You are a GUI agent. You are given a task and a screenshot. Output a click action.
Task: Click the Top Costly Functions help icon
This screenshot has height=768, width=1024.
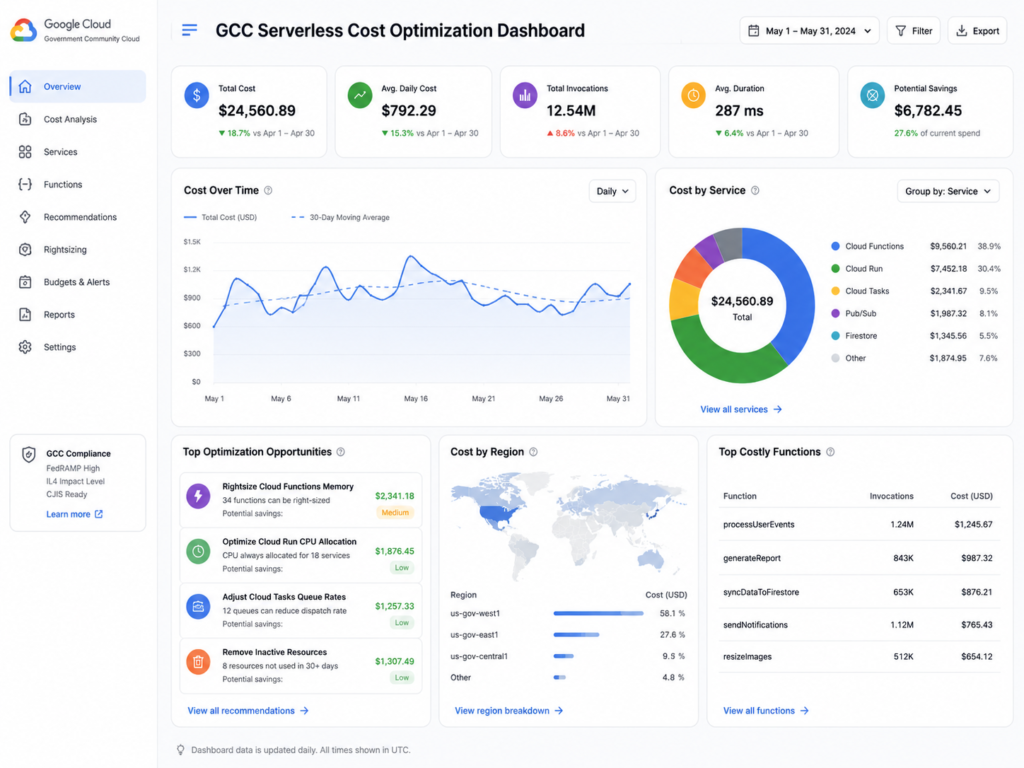click(830, 452)
